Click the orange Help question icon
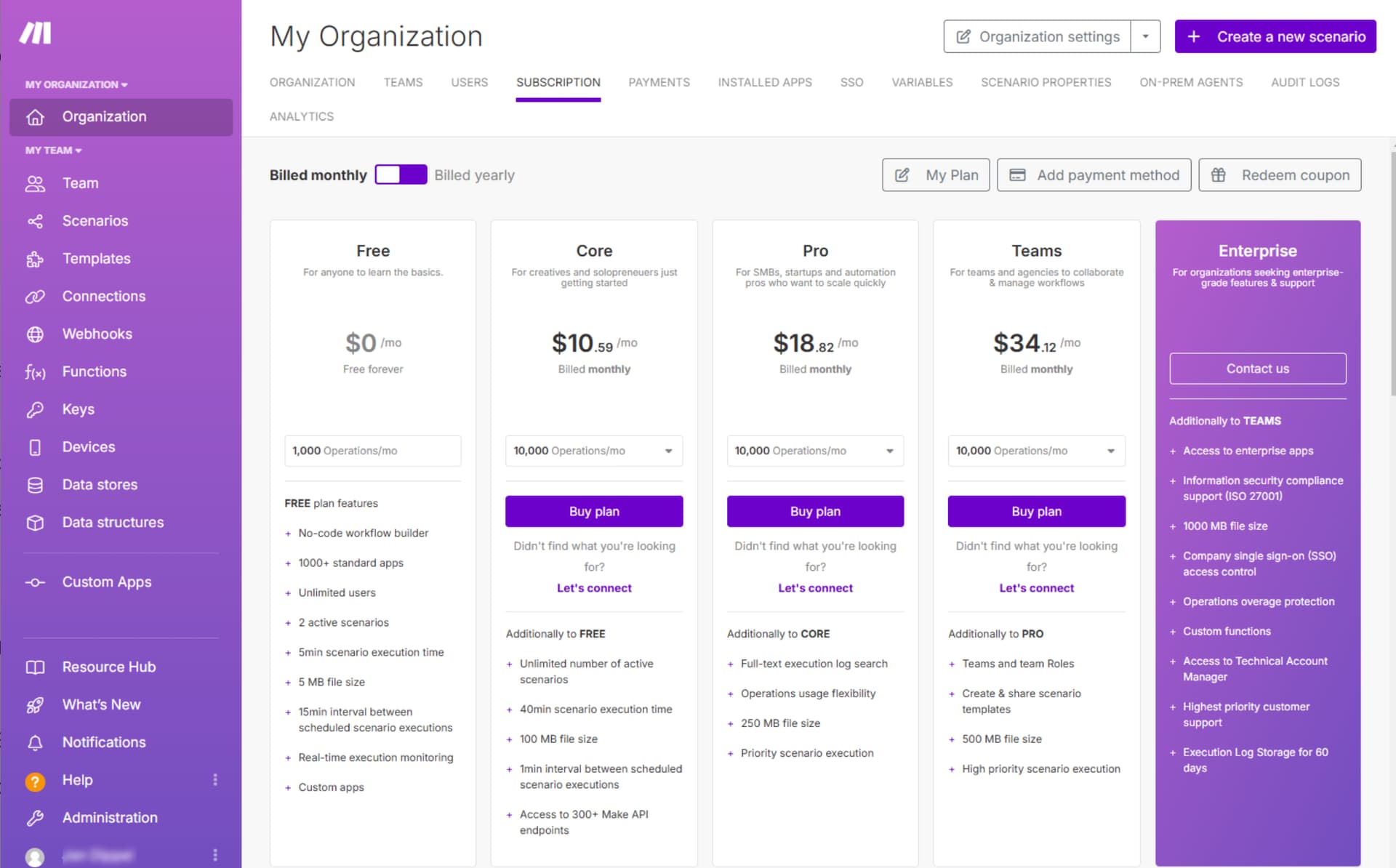The width and height of the screenshot is (1396, 868). 35,781
